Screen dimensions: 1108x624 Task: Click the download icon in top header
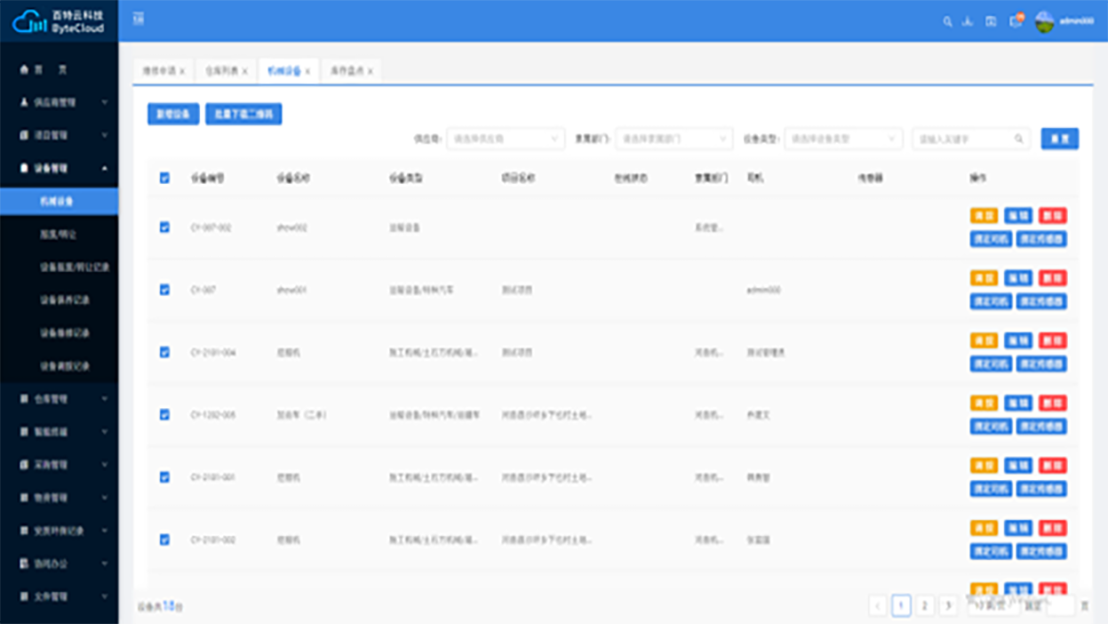[968, 21]
